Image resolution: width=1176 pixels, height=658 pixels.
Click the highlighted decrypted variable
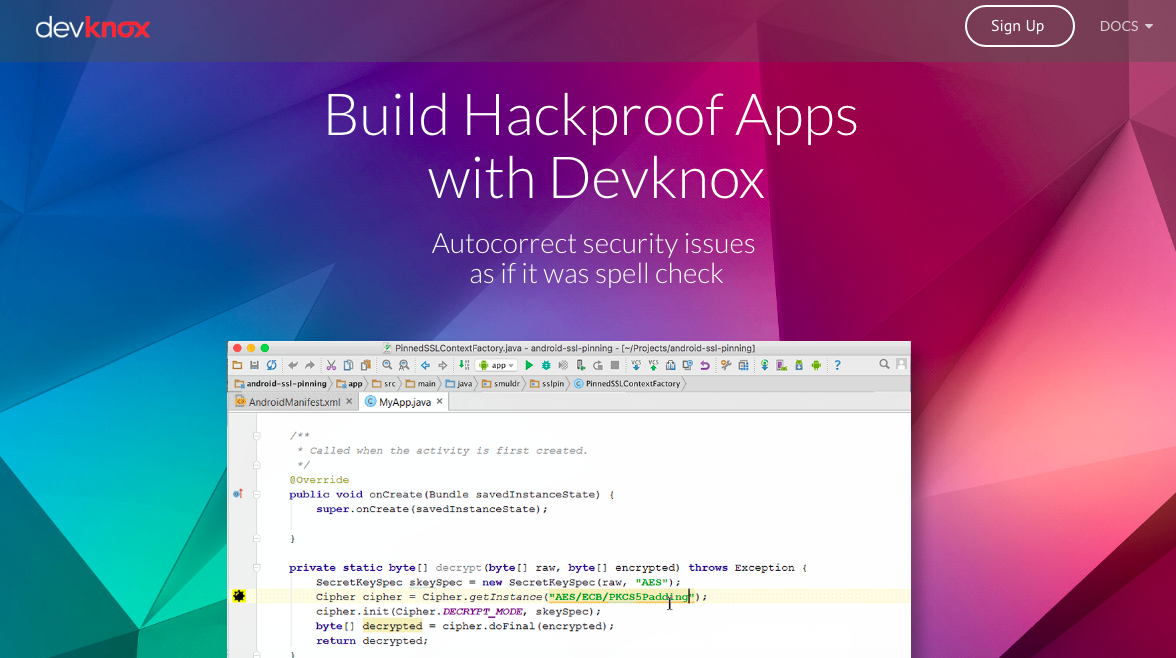392,626
